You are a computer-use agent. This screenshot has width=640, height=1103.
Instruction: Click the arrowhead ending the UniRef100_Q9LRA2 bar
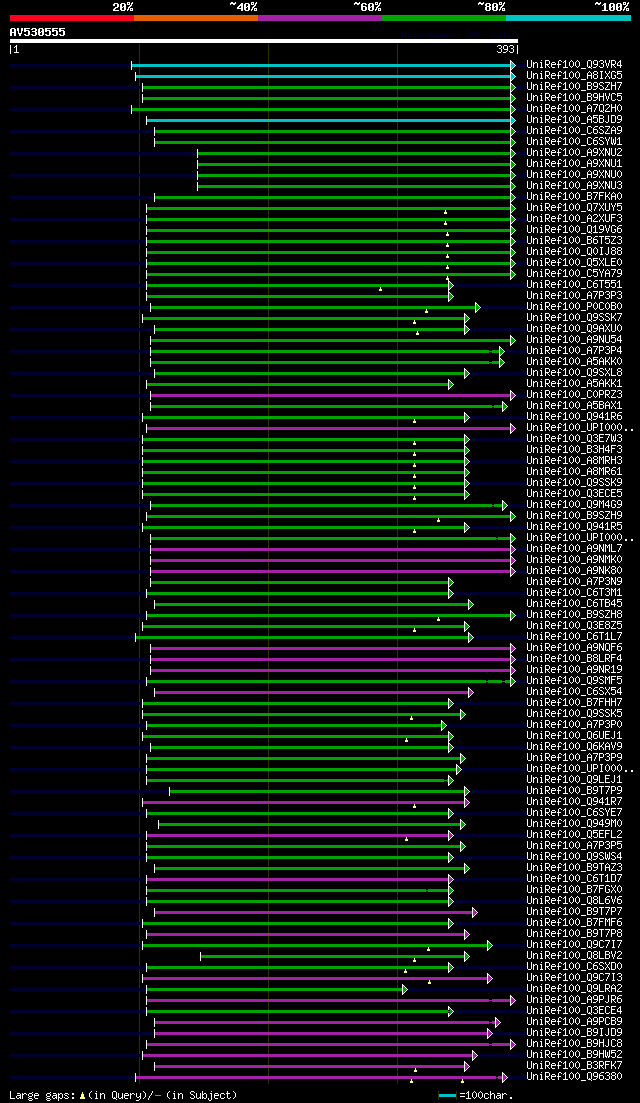coord(404,990)
